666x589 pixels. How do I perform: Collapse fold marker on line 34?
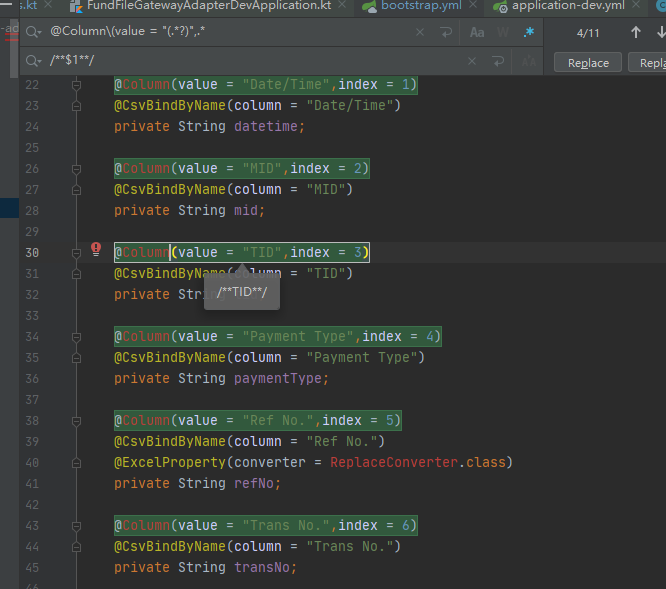[76, 337]
